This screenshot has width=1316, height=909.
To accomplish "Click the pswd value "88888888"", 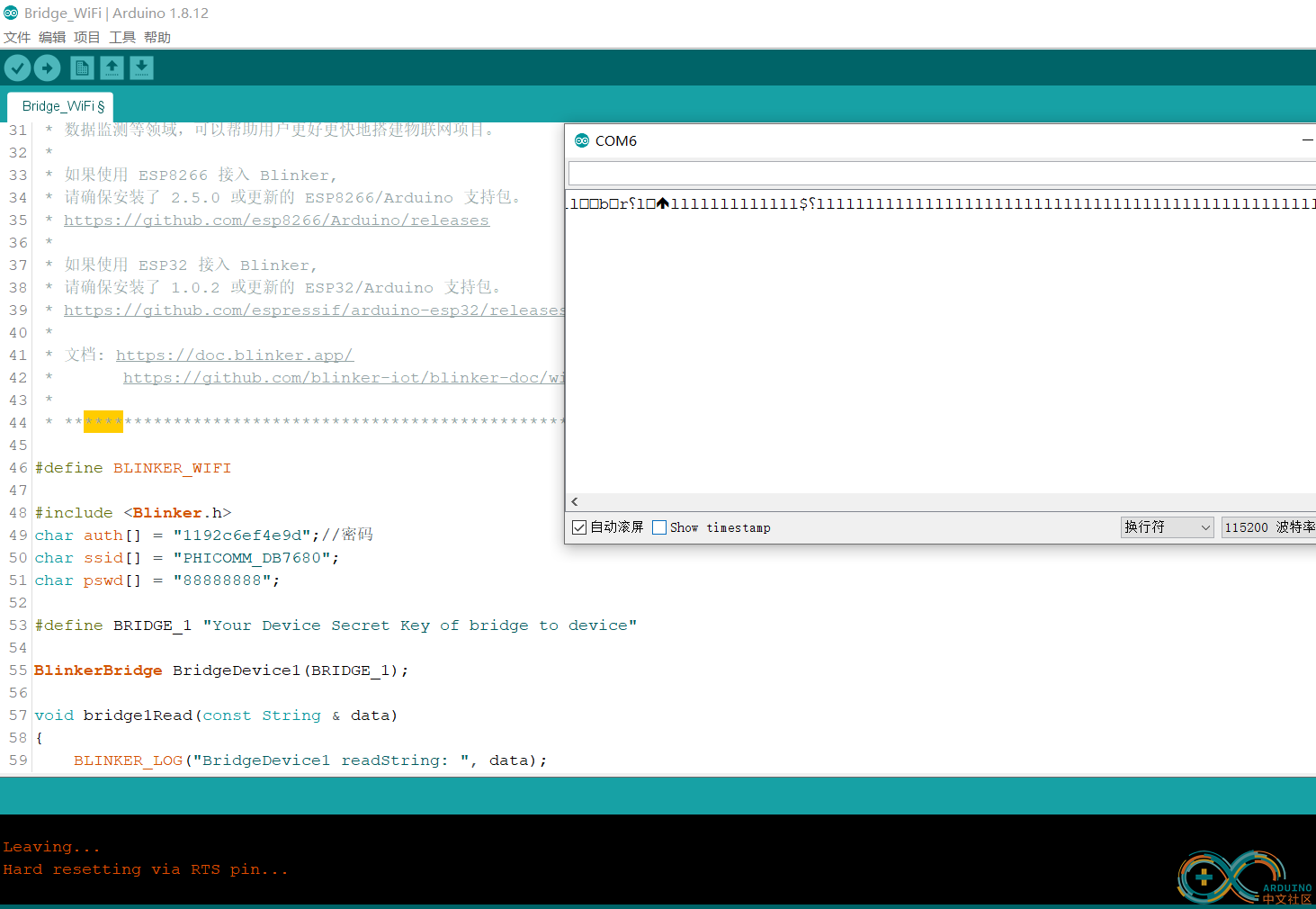I will (222, 580).
